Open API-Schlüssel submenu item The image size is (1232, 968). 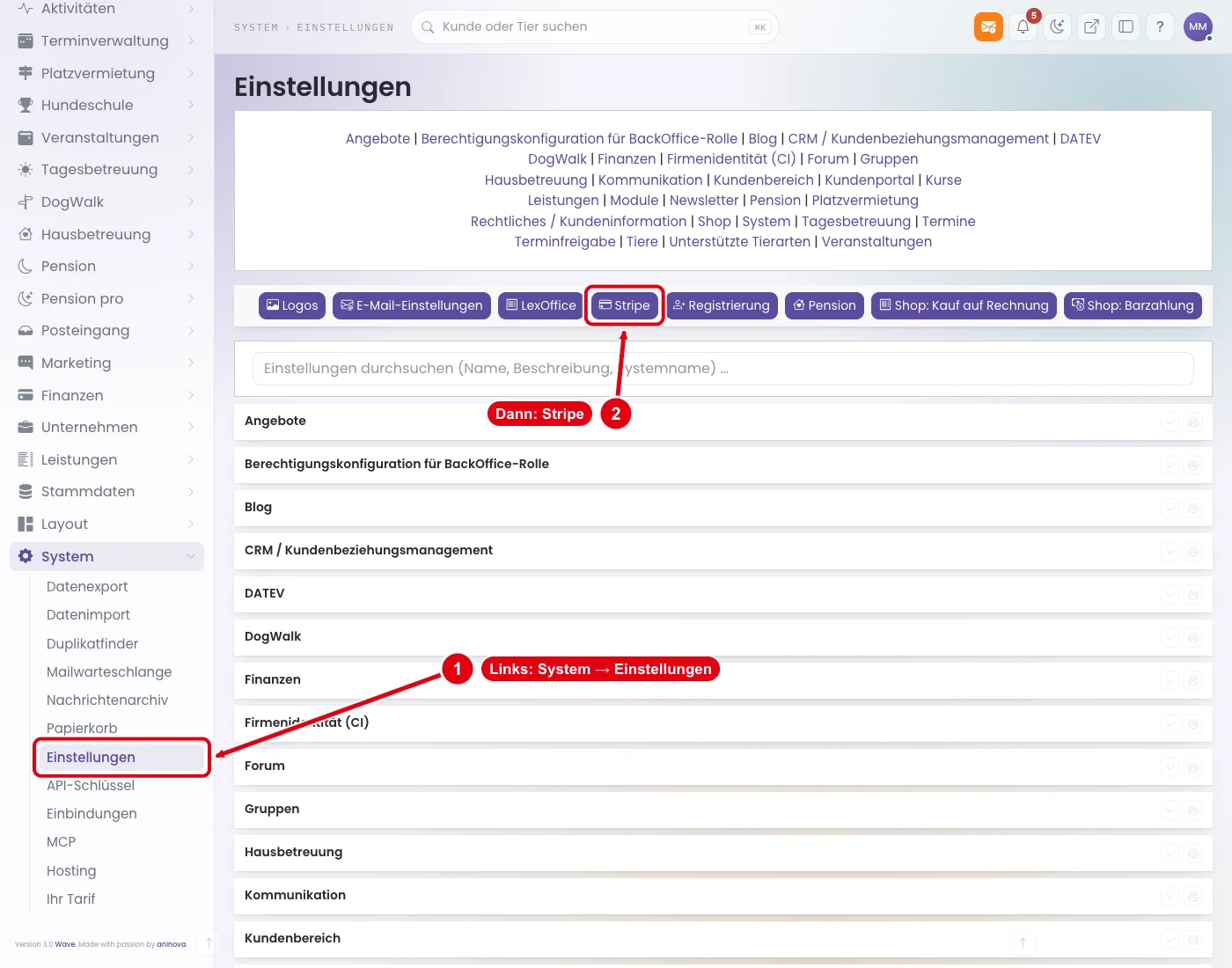point(91,785)
